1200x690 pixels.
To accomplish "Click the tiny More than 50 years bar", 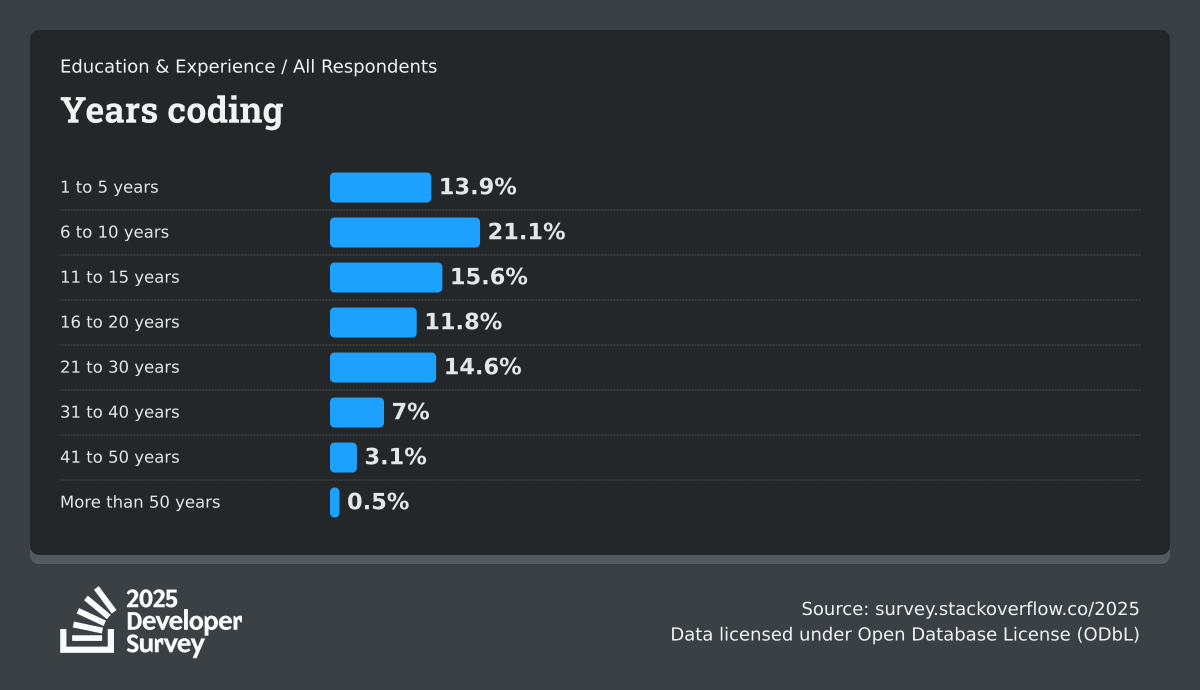I will [335, 502].
